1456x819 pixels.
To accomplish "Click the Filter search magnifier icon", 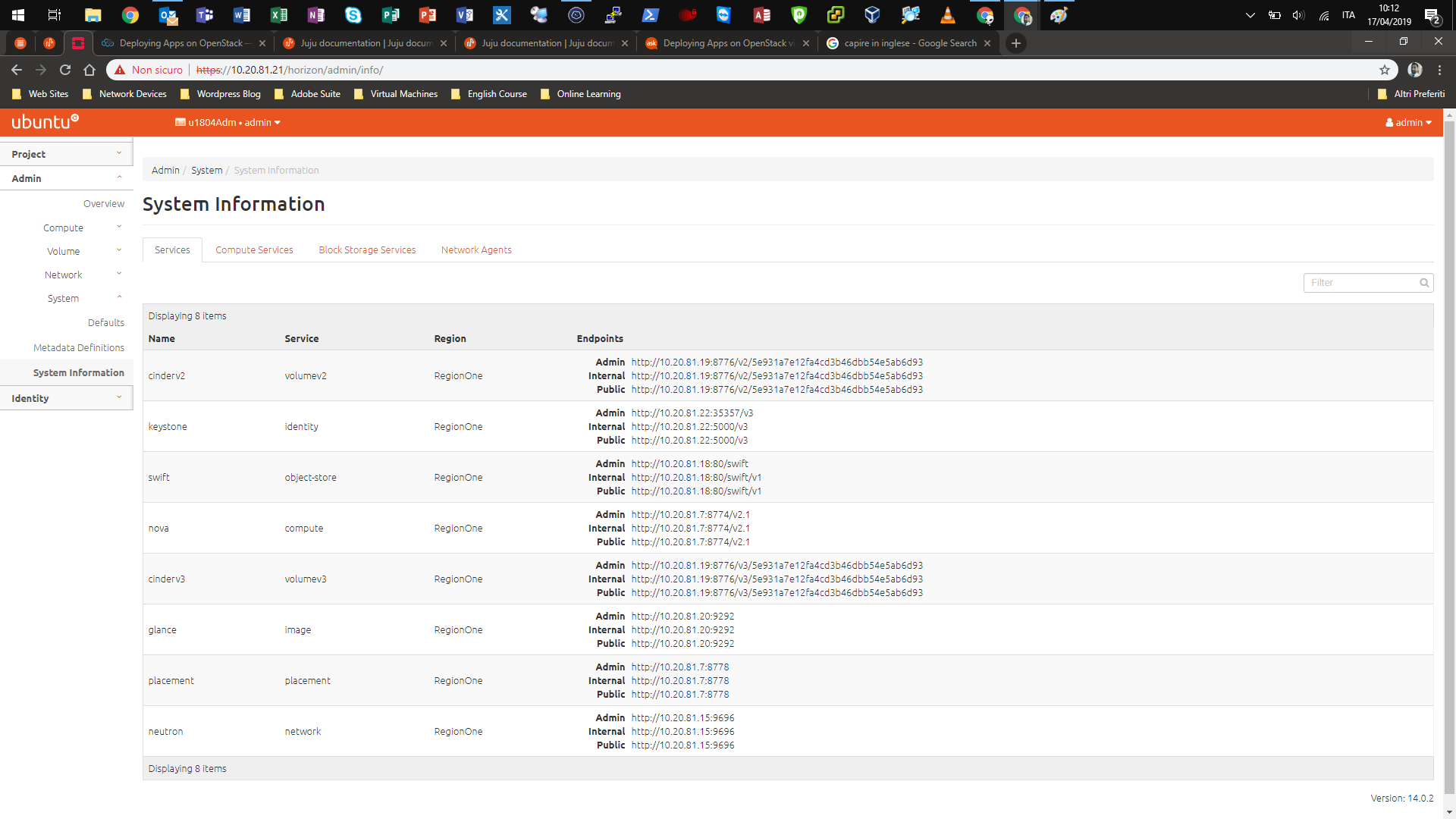I will (x=1424, y=283).
